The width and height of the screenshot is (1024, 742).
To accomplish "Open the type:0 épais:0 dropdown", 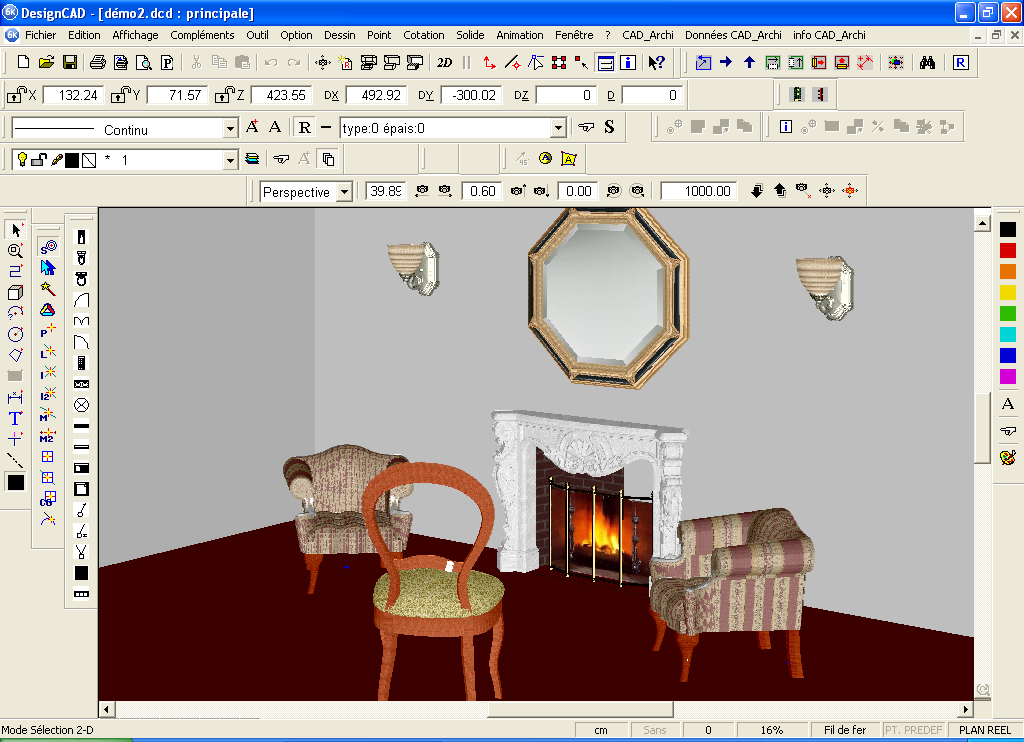I will pyautogui.click(x=558, y=128).
